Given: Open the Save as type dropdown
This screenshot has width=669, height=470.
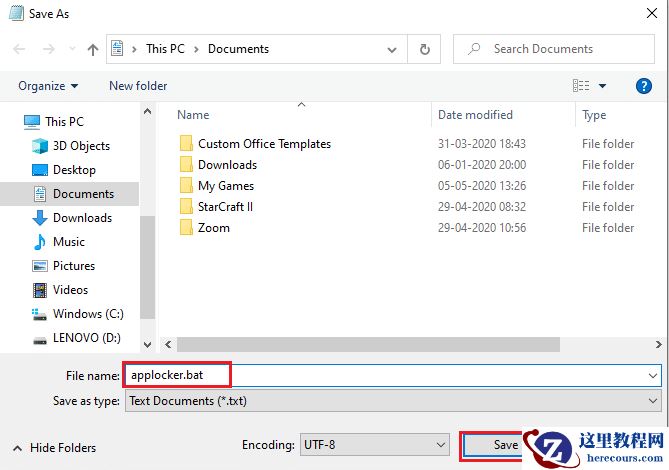Looking at the screenshot, I should (x=393, y=401).
